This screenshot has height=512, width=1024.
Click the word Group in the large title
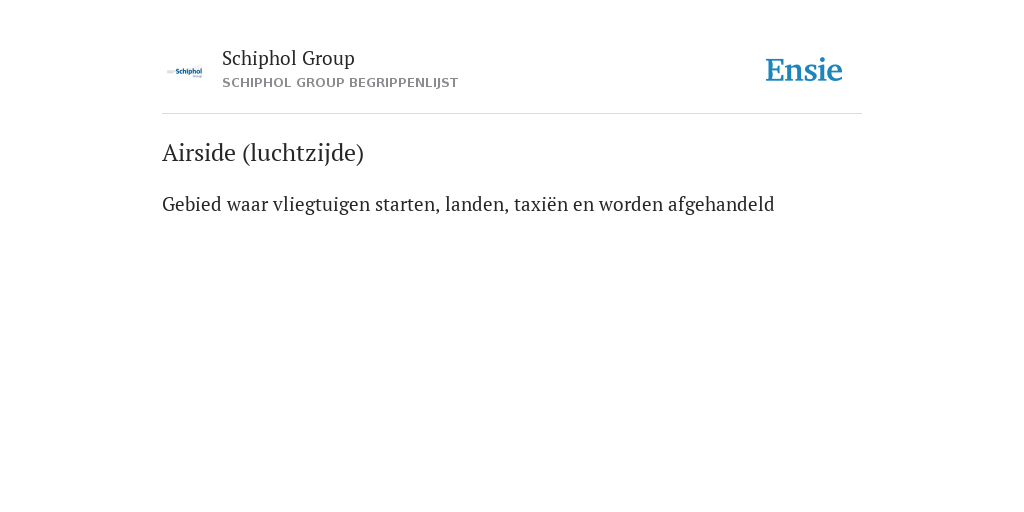(x=328, y=58)
